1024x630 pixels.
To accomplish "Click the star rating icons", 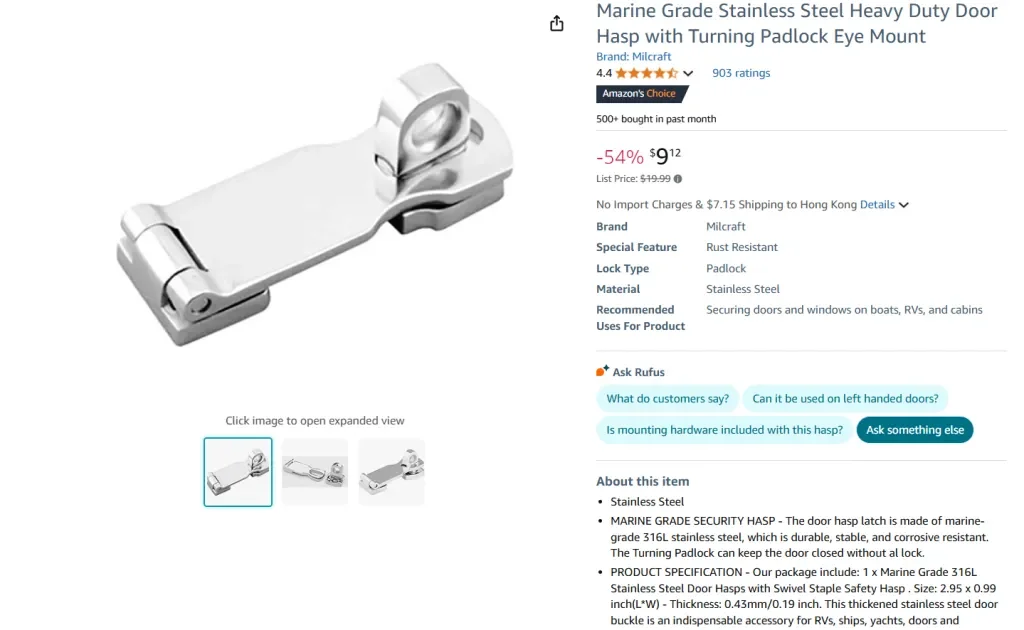I will point(646,73).
